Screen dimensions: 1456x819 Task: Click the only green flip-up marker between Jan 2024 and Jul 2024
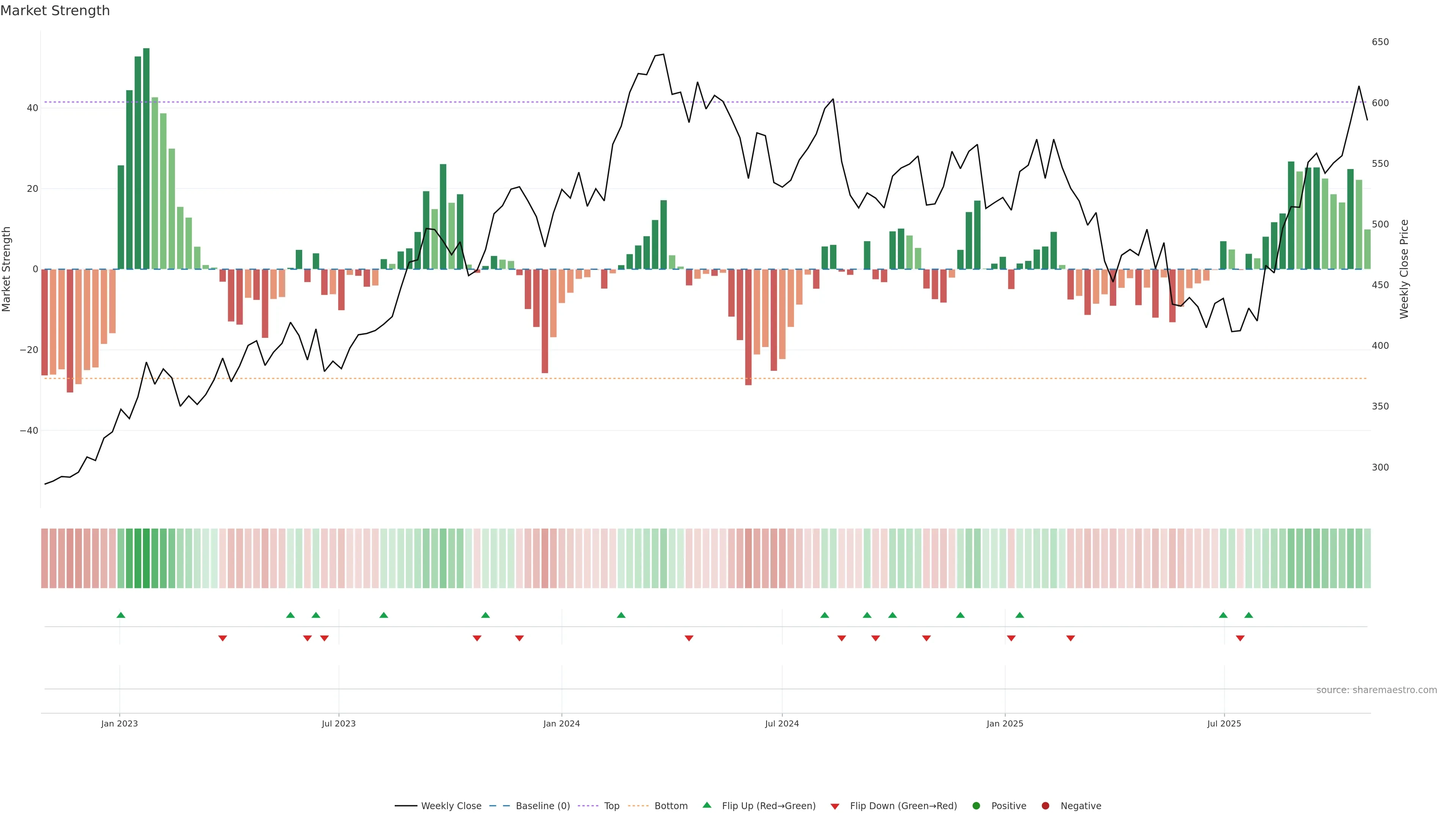tap(621, 615)
